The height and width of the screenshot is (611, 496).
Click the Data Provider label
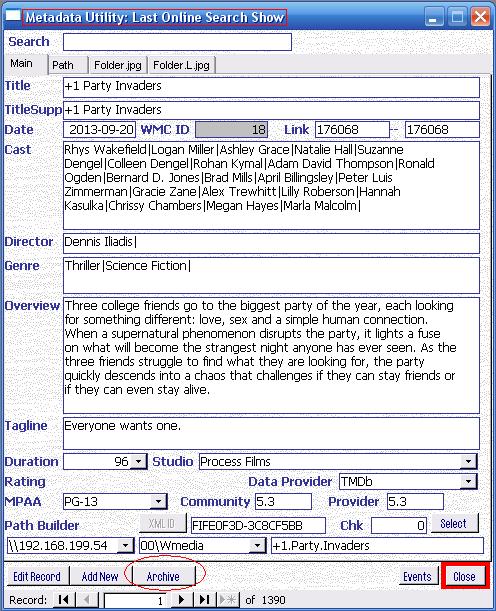290,482
